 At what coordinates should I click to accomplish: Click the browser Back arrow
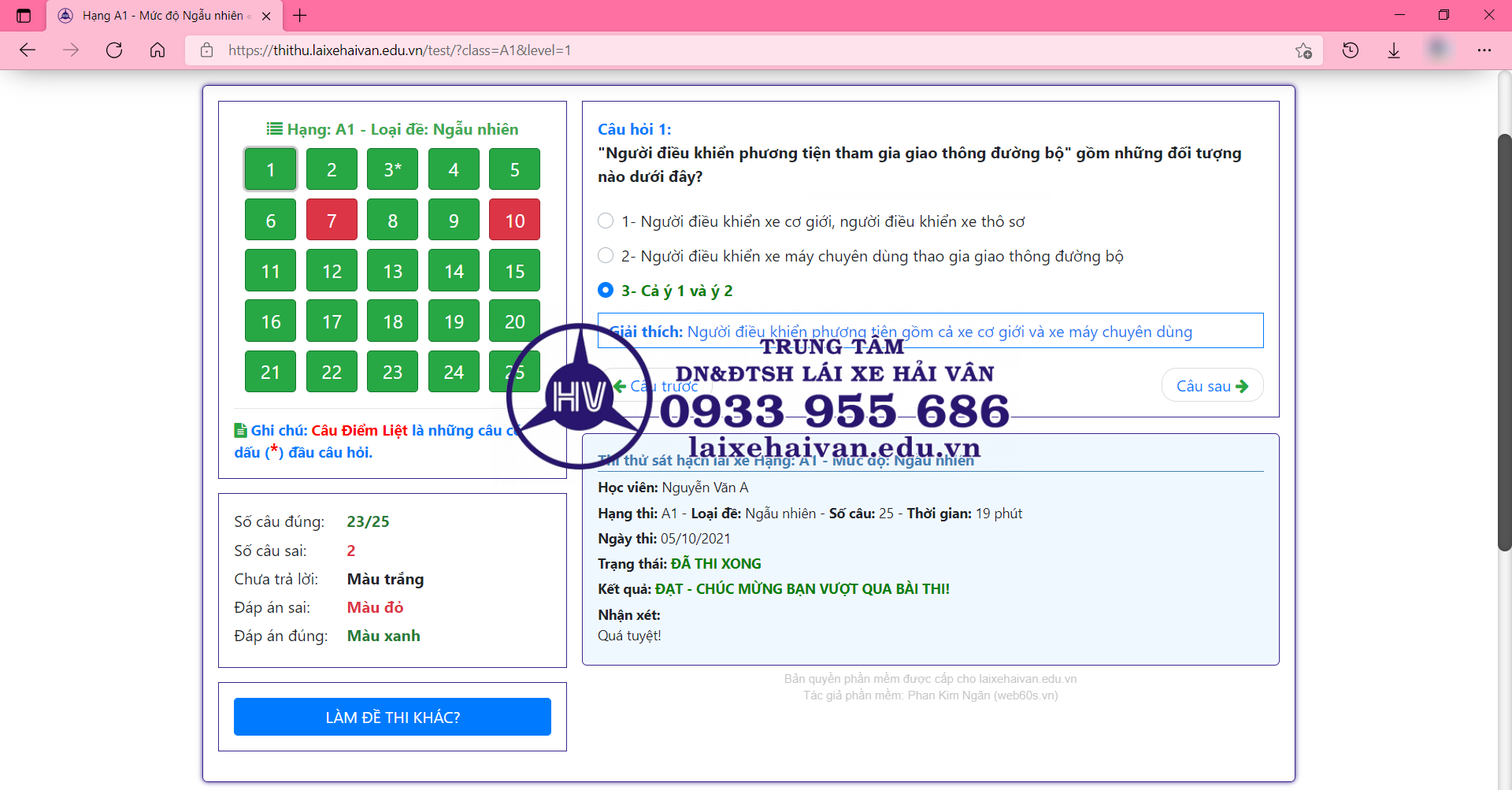(x=28, y=50)
